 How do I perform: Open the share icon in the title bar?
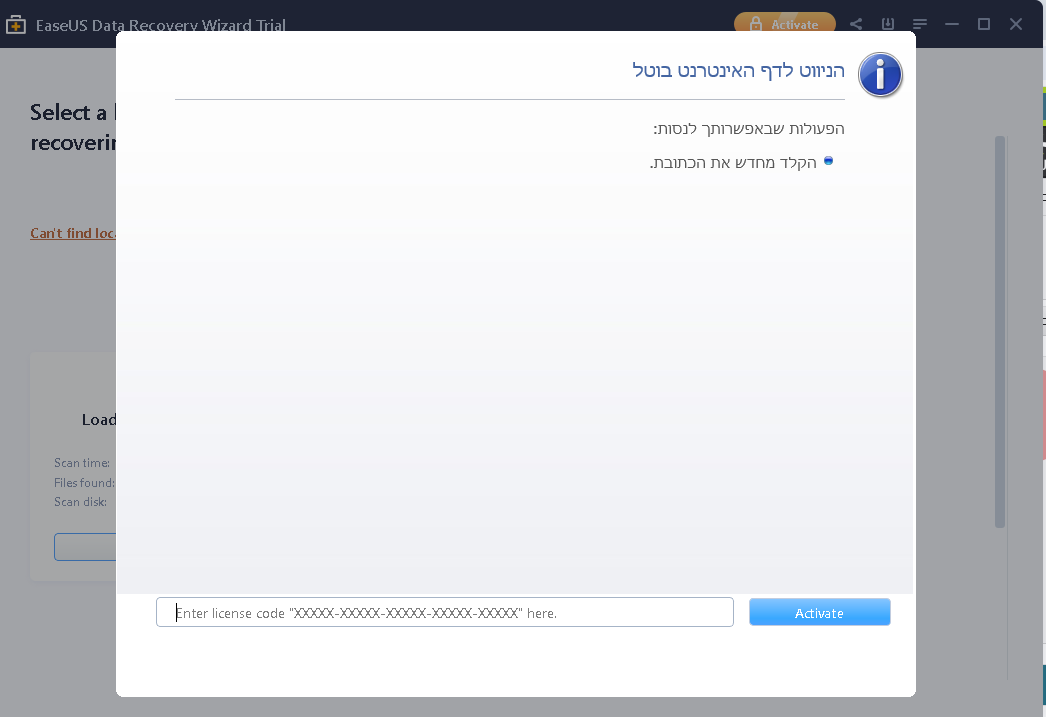[856, 24]
